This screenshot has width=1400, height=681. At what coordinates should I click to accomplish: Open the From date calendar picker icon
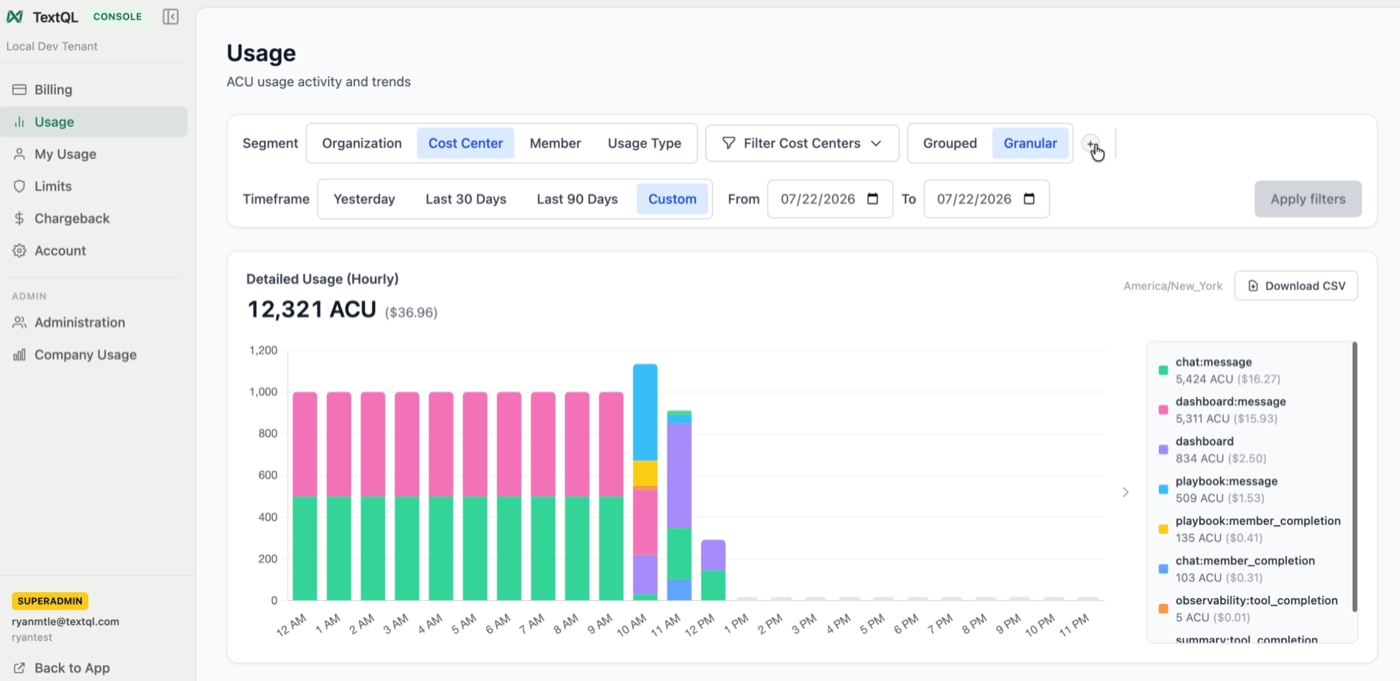(x=873, y=199)
